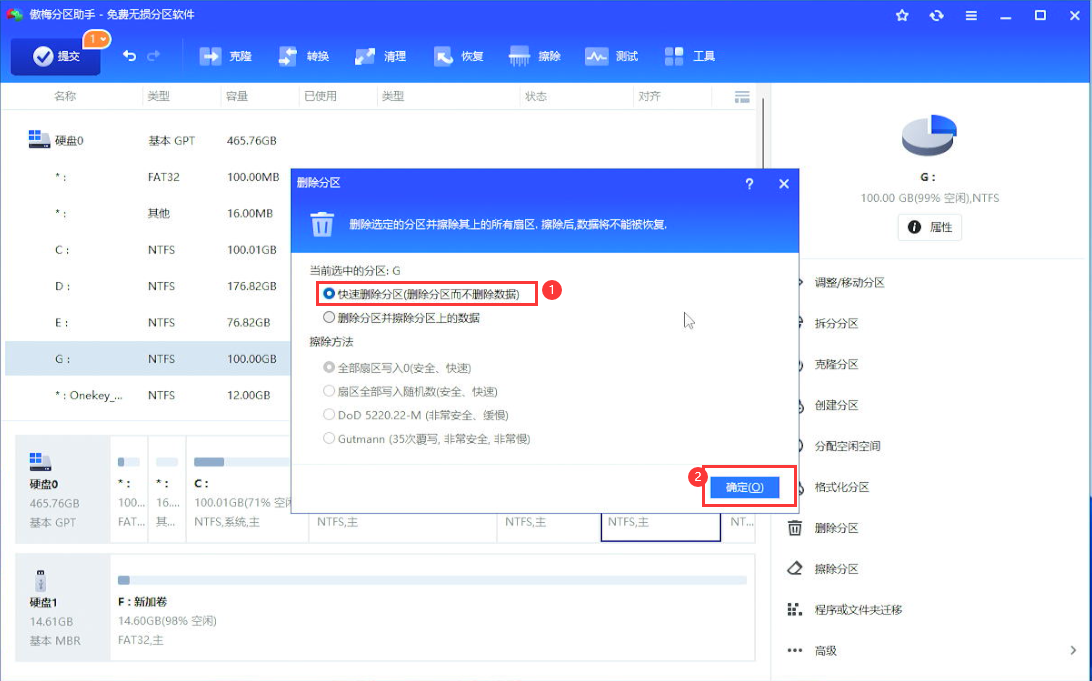Confirm with the 确定(O) button
1092x681 pixels.
coord(744,487)
